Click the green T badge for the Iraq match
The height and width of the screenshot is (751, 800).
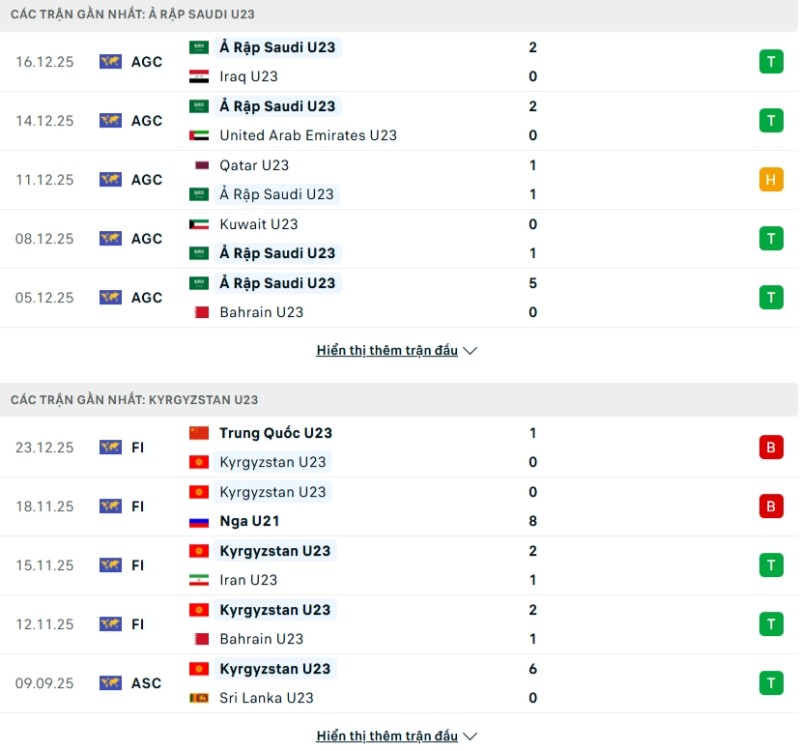(x=771, y=61)
